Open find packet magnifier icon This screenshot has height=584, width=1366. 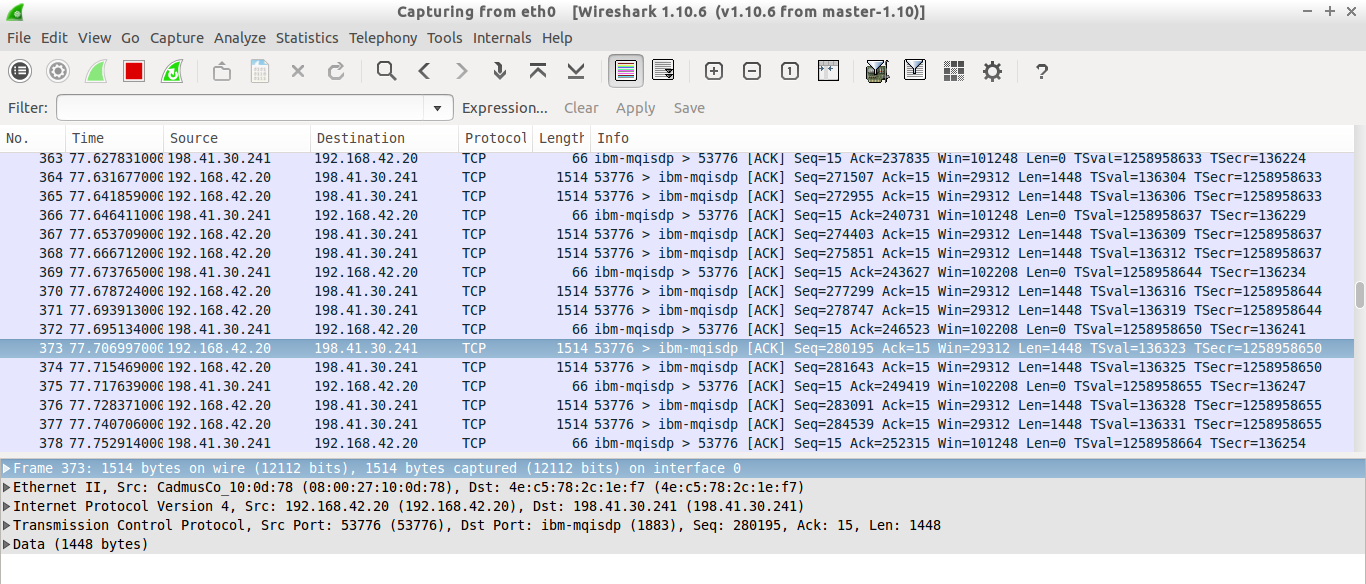click(386, 71)
